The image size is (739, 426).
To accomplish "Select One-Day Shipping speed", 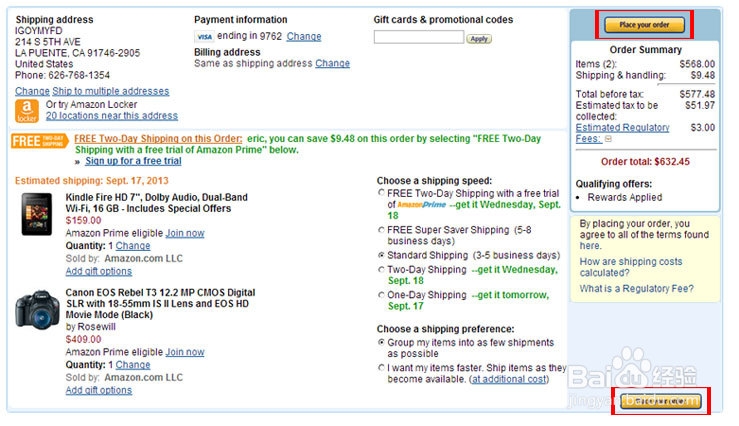I will 381,295.
